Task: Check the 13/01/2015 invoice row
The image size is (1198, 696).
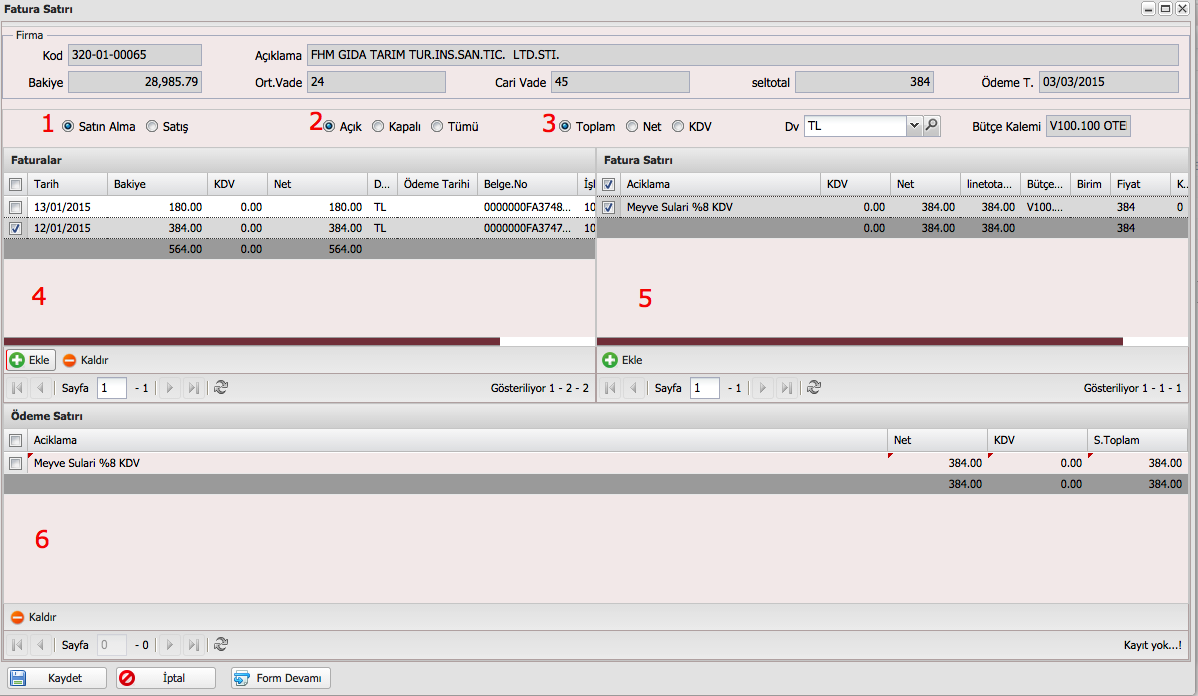Action: click(x=15, y=207)
